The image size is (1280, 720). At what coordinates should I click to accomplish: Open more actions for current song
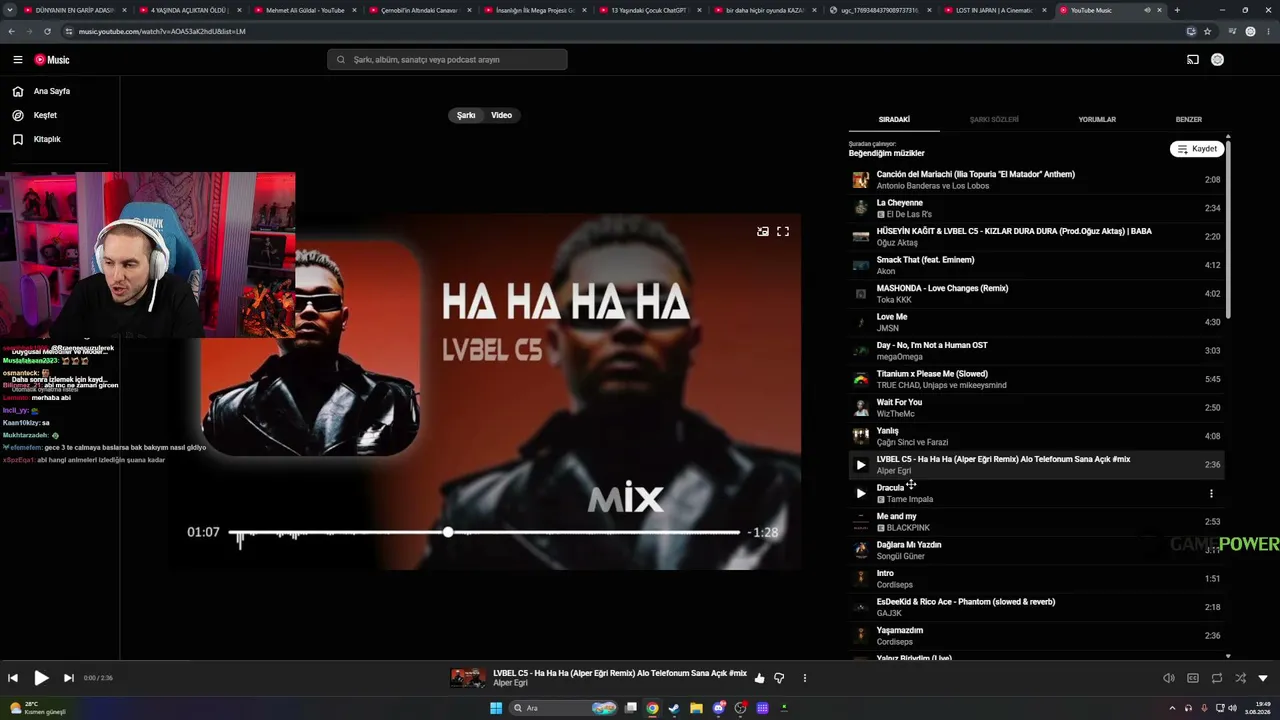(x=804, y=678)
